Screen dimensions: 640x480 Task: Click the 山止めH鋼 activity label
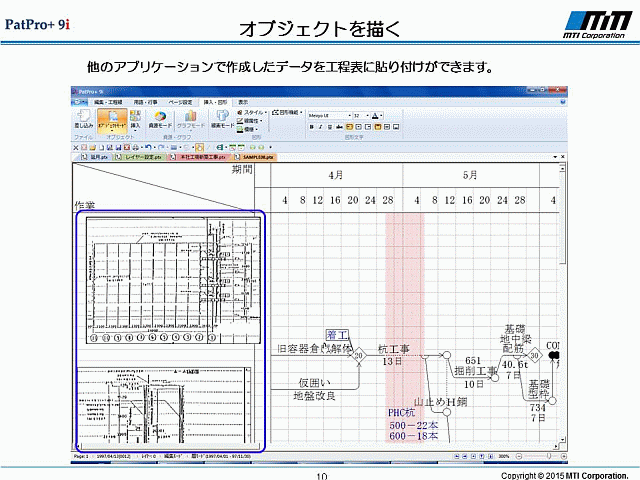441,402
